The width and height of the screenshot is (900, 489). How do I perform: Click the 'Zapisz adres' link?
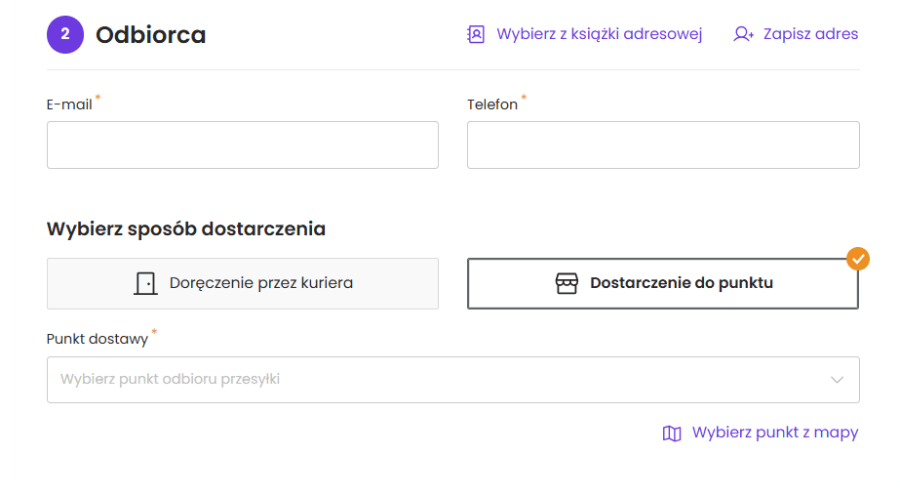(810, 34)
